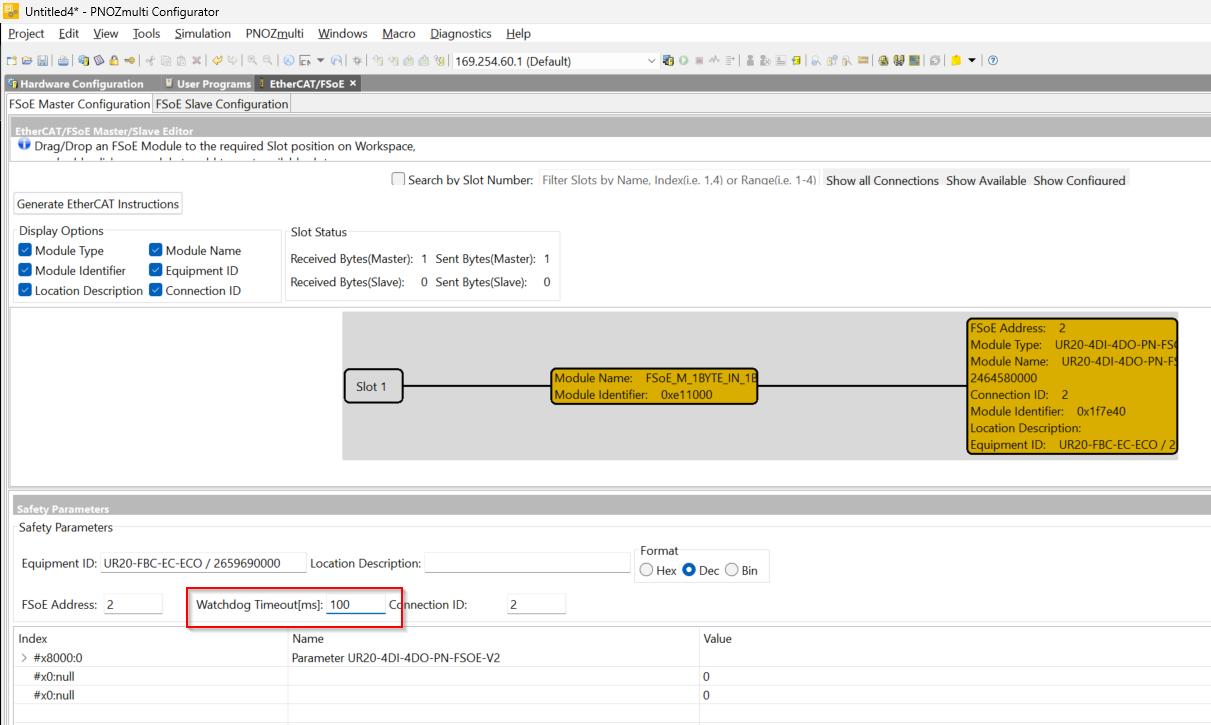Click the Watchdog Timeout input field
The height and width of the screenshot is (725, 1211).
click(357, 604)
